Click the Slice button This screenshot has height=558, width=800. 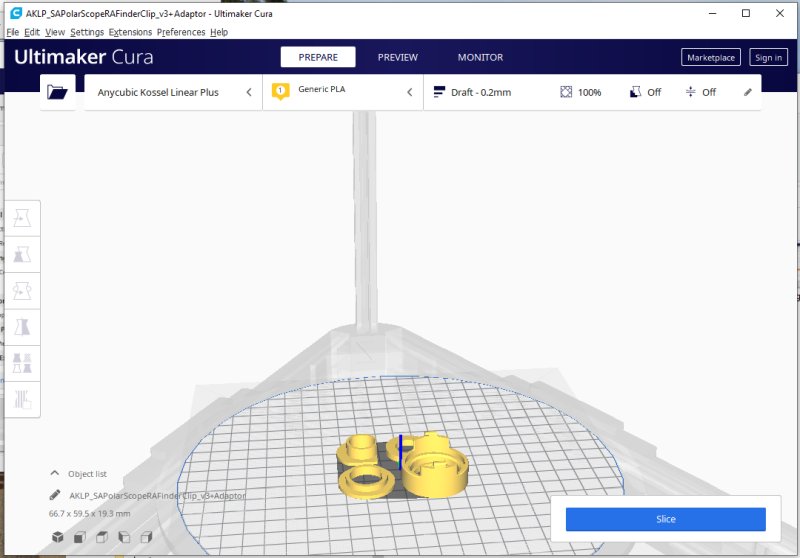click(665, 519)
